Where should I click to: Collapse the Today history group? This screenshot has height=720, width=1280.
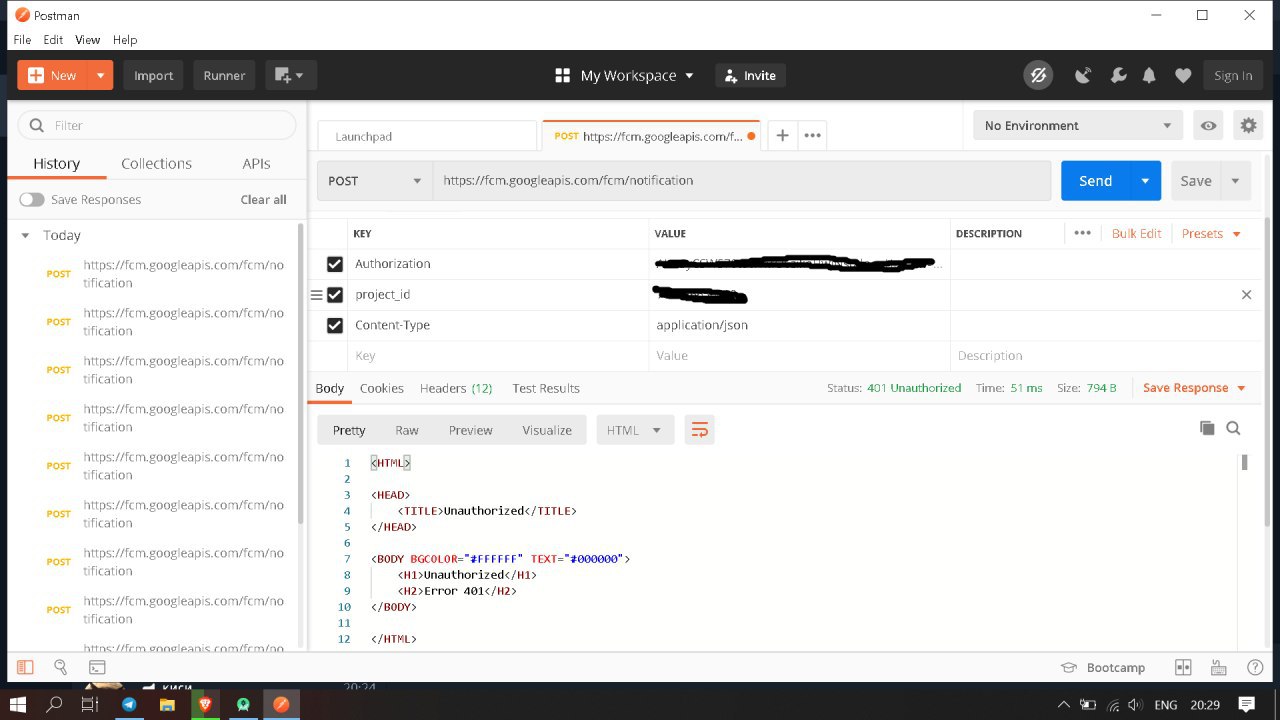pyautogui.click(x=26, y=235)
